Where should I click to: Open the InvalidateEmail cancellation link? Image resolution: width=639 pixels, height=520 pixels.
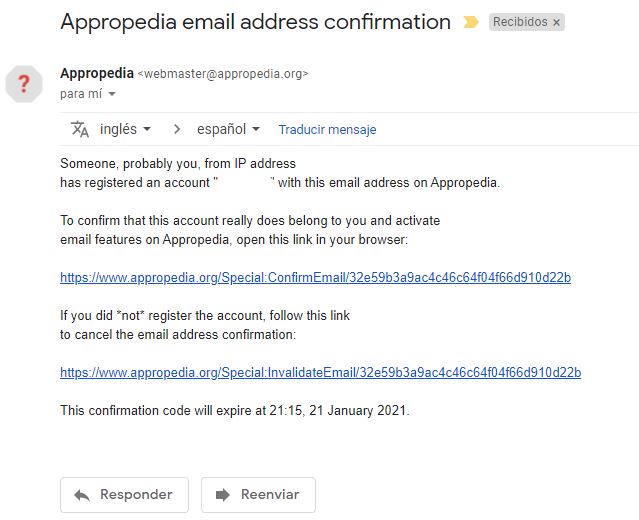coord(320,372)
